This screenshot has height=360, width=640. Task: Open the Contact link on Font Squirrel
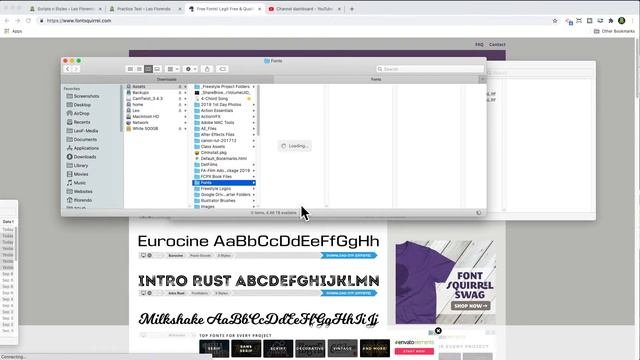(x=497, y=44)
